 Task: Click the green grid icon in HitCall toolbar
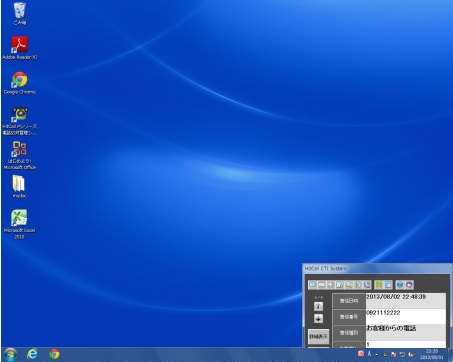pos(379,285)
